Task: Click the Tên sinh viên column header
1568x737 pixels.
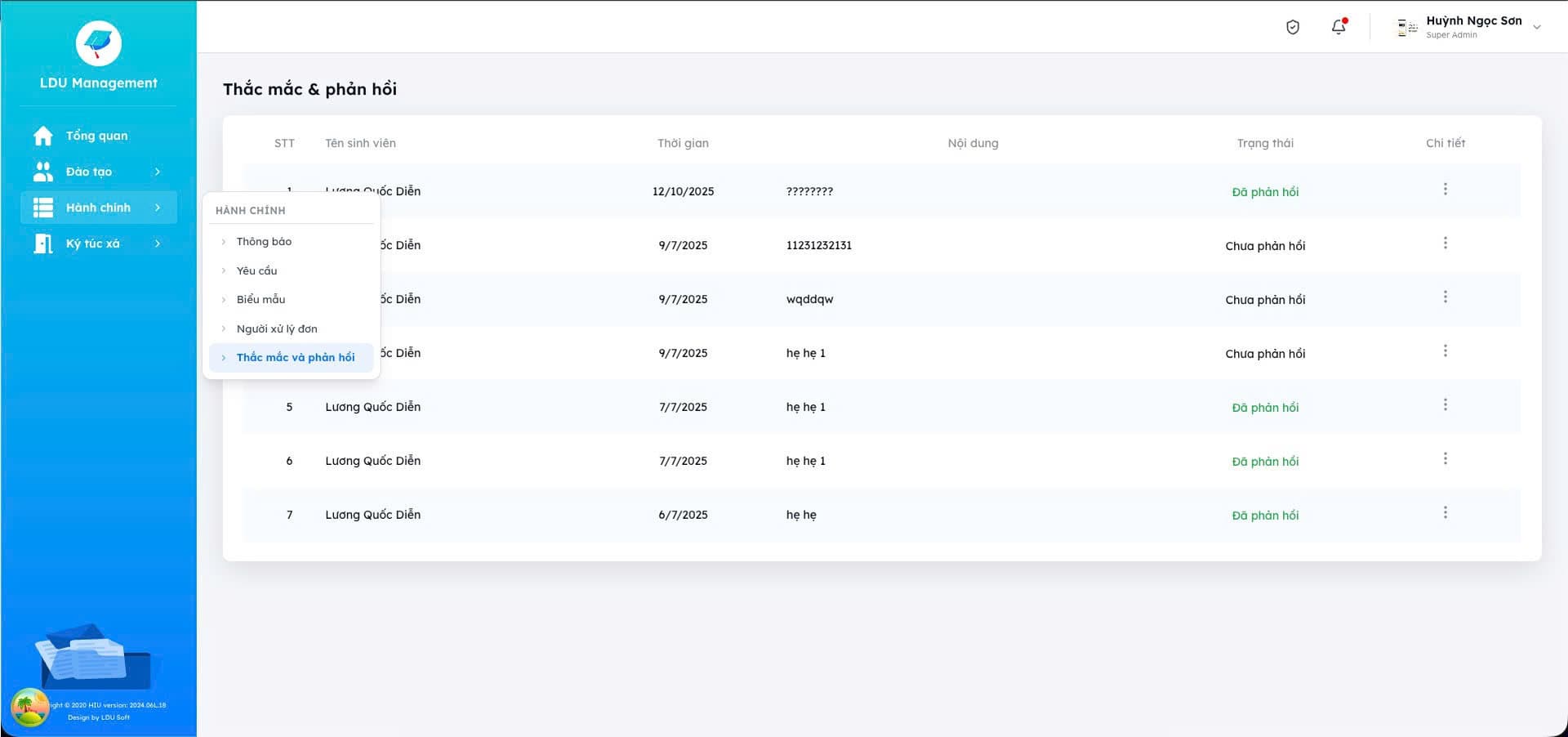Action: point(360,143)
